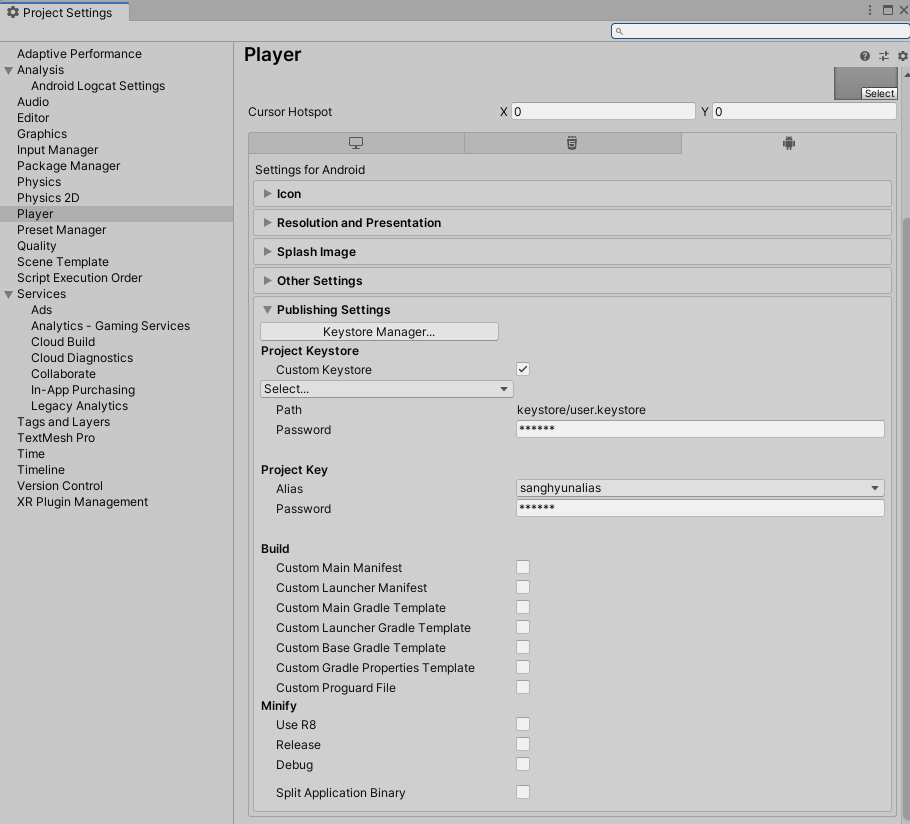Open Audio settings
The width and height of the screenshot is (910, 824).
coord(33,102)
